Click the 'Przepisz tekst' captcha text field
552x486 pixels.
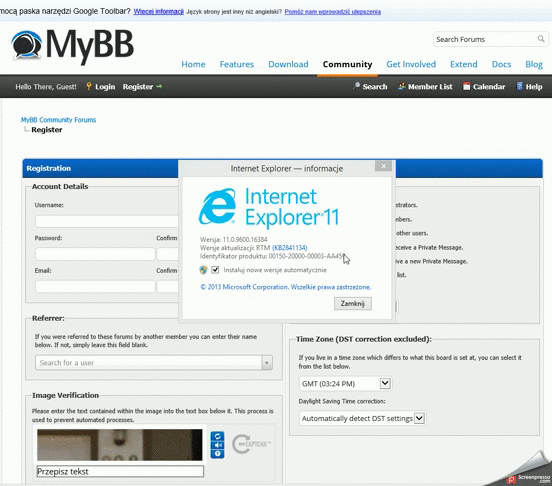click(x=120, y=472)
